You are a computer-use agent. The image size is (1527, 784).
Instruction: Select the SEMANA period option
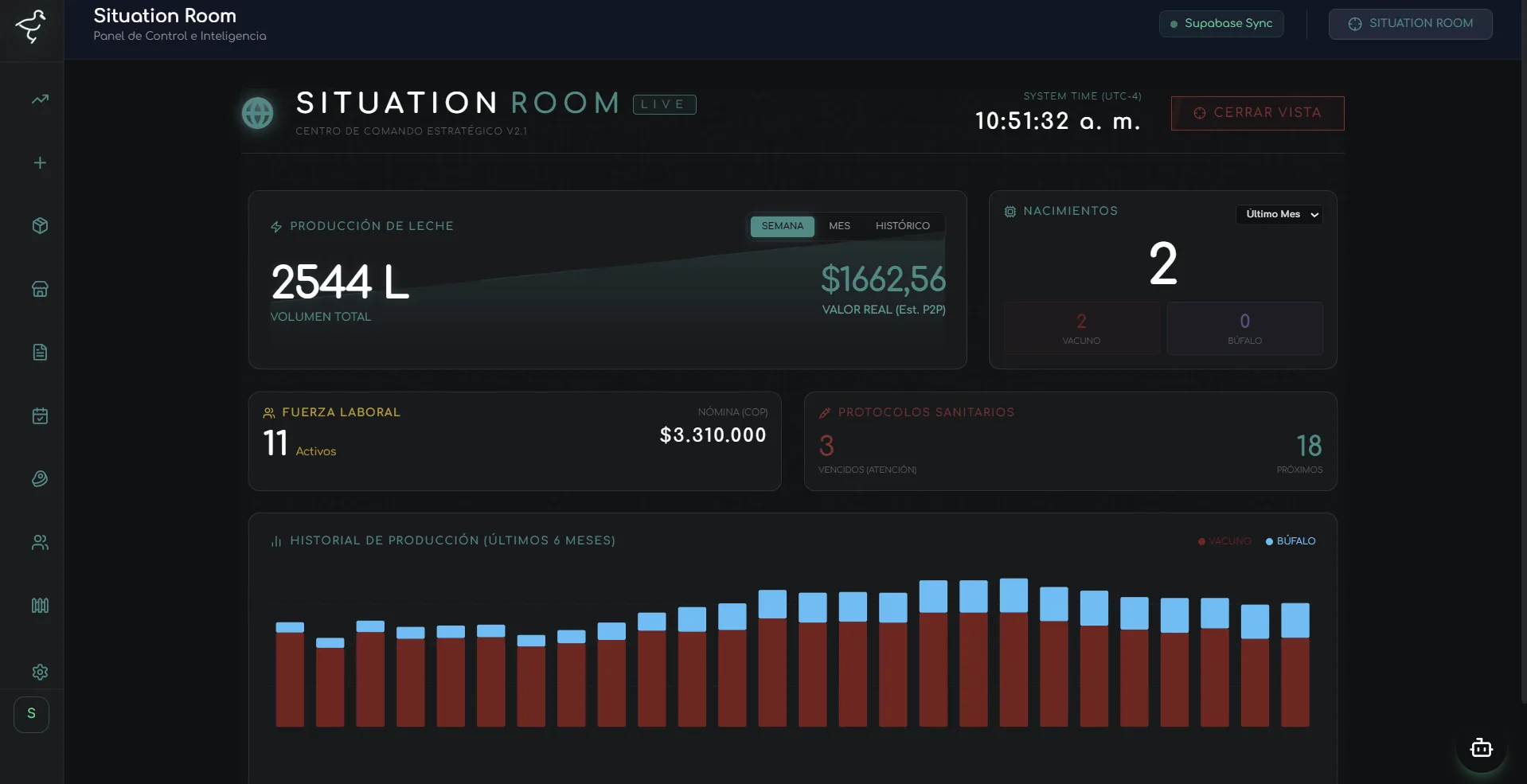[782, 226]
